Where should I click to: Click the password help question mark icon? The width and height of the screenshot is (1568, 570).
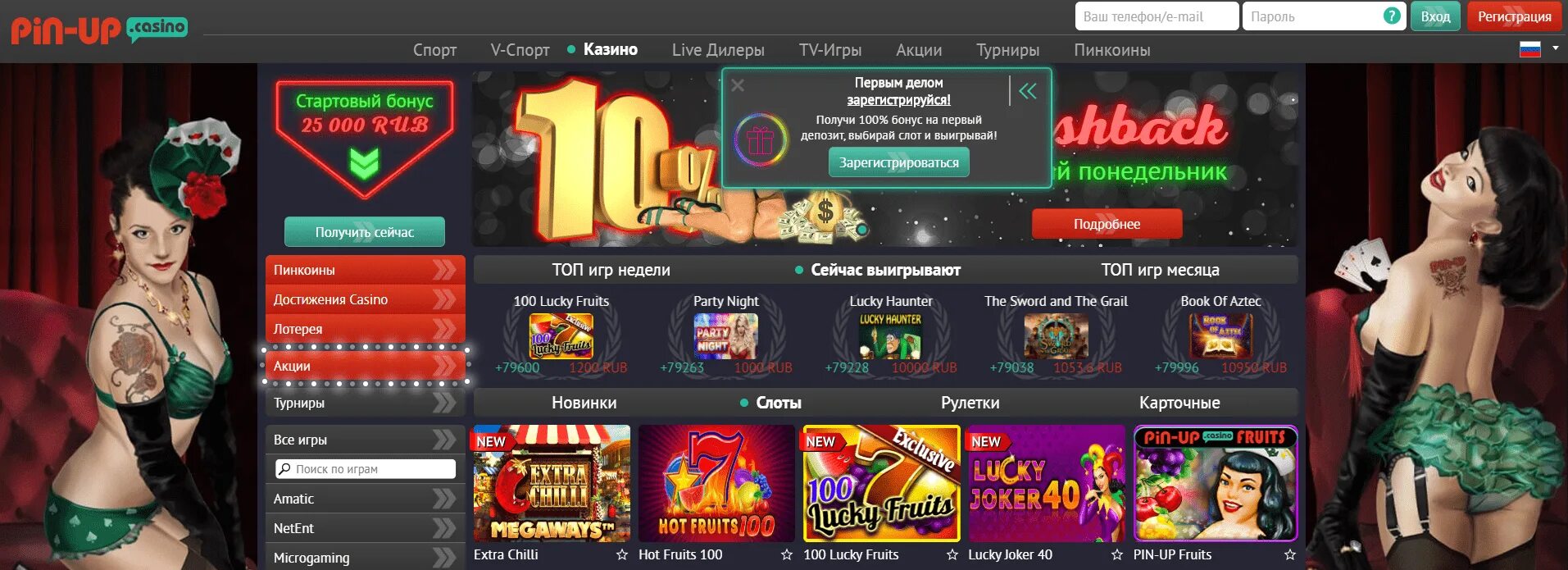click(x=1391, y=16)
